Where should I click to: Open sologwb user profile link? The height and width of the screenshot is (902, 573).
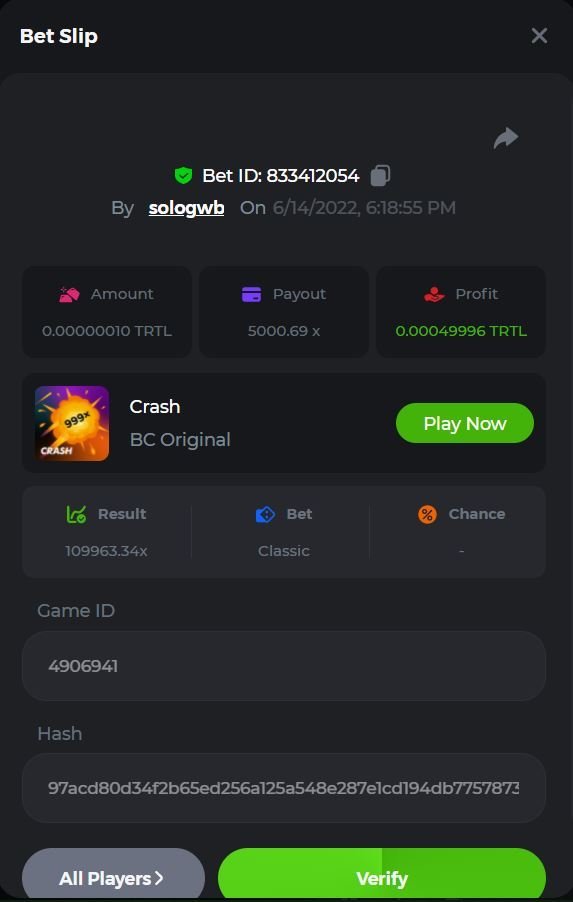click(186, 208)
